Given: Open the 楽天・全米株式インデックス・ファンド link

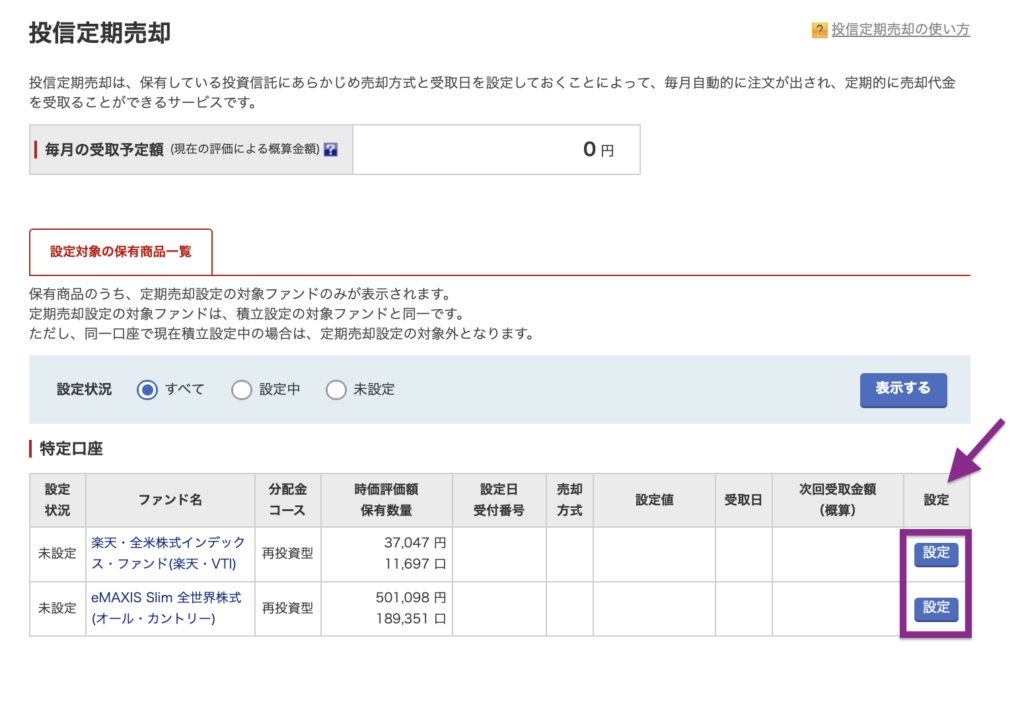Looking at the screenshot, I should (170, 553).
